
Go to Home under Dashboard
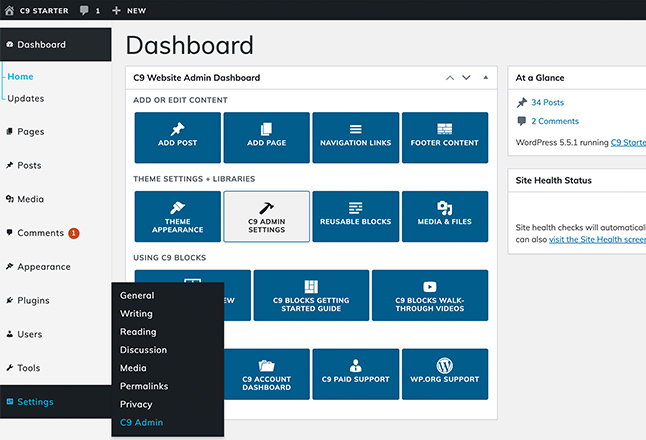click(20, 77)
